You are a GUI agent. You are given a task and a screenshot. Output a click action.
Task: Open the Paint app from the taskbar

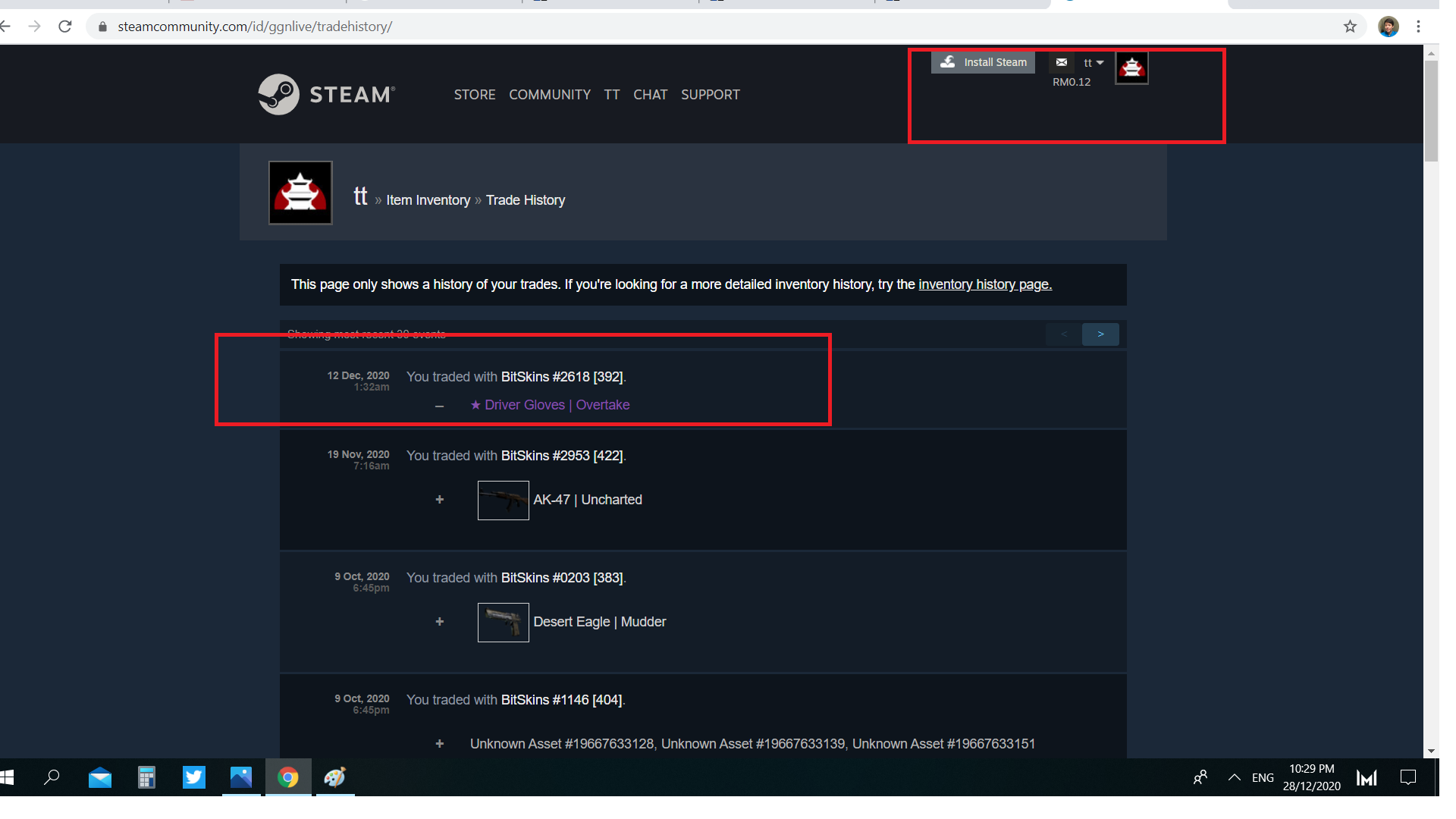[x=335, y=777]
